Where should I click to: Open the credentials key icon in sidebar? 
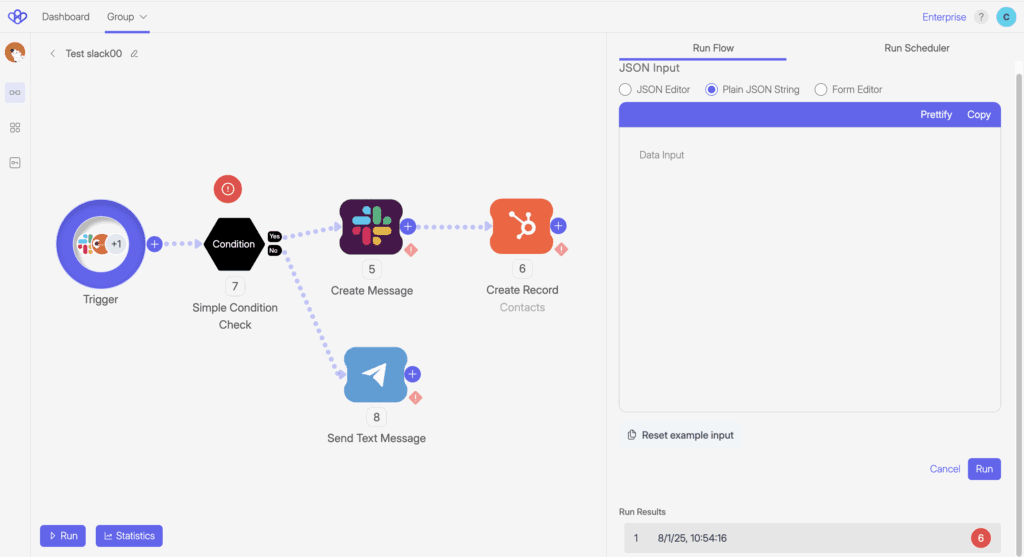click(15, 163)
